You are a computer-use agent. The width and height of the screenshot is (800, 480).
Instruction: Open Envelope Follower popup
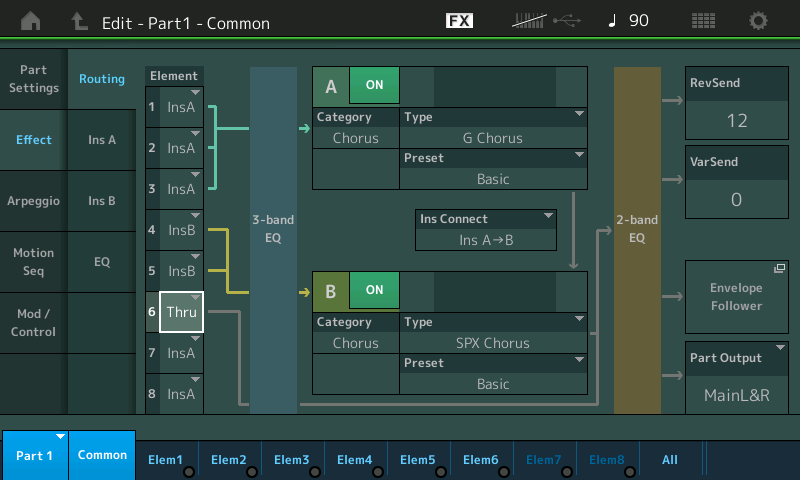[x=736, y=297]
